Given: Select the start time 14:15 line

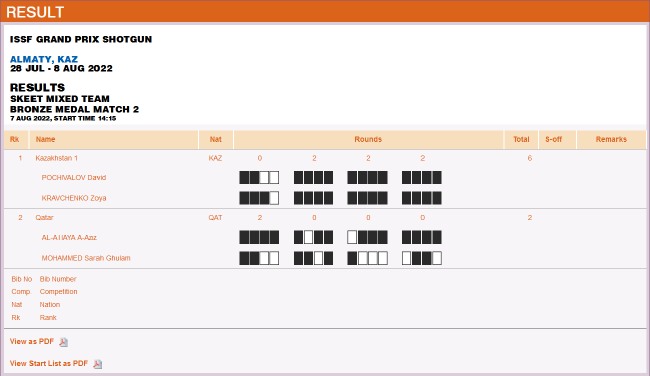Looking at the screenshot, I should tap(63, 119).
